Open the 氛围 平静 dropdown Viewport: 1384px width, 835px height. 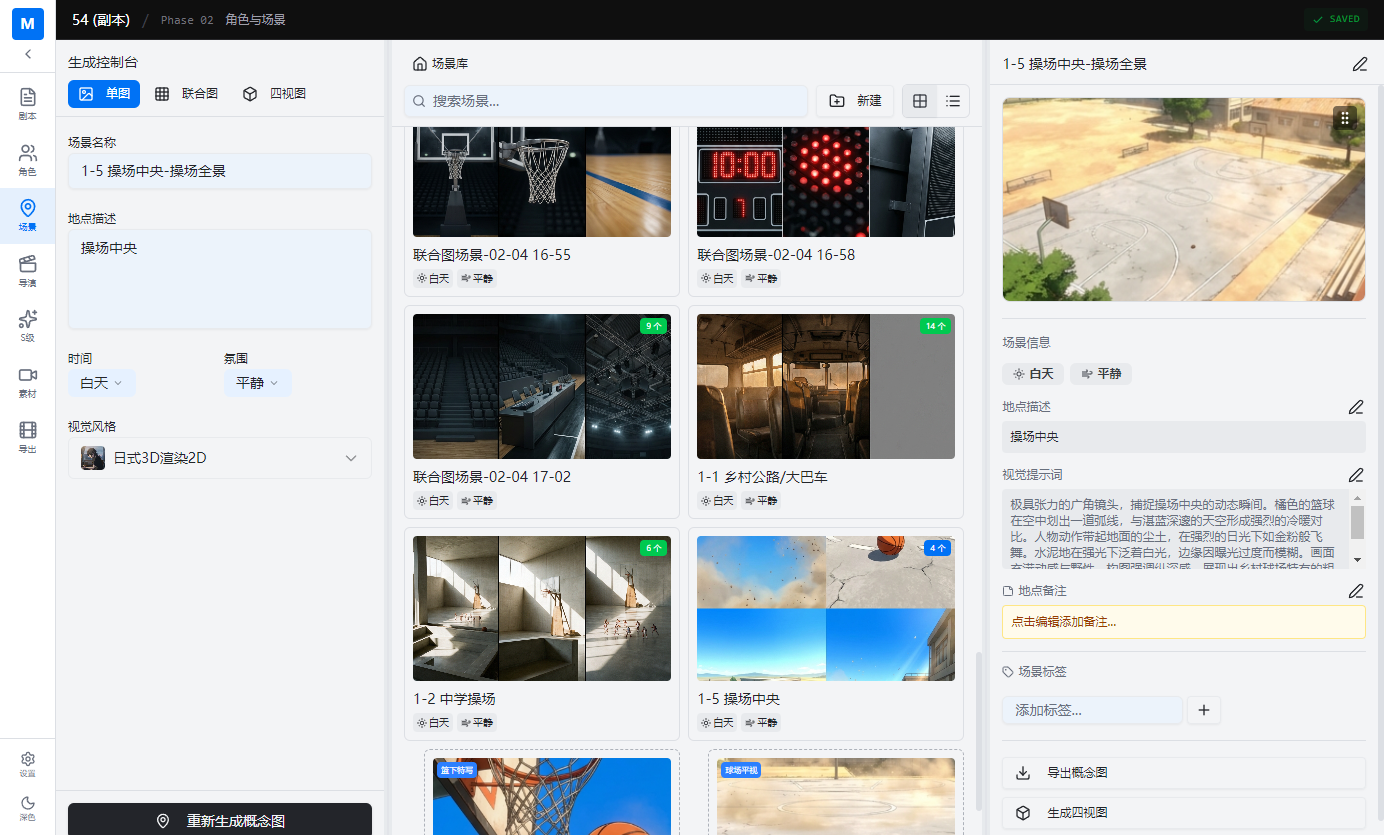pos(257,382)
